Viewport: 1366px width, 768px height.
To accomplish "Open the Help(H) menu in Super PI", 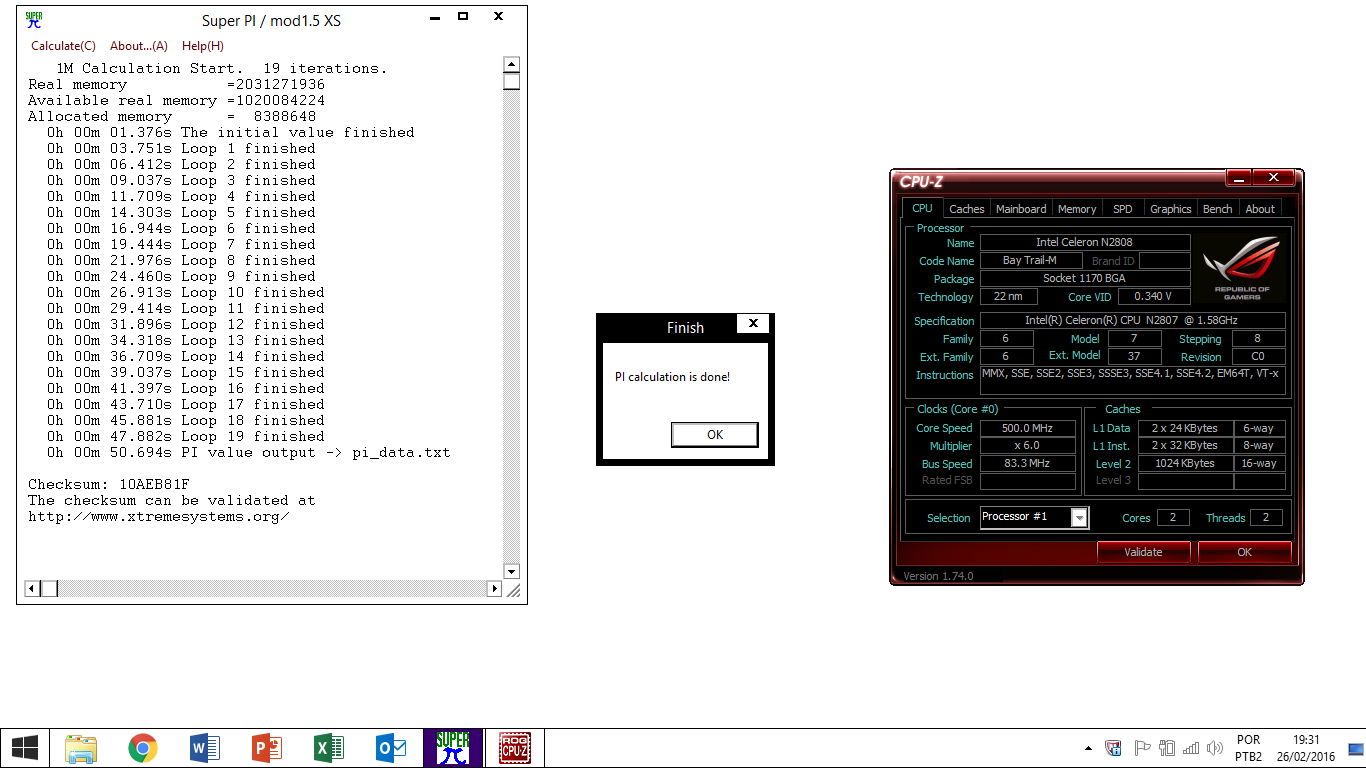I will tap(203, 46).
